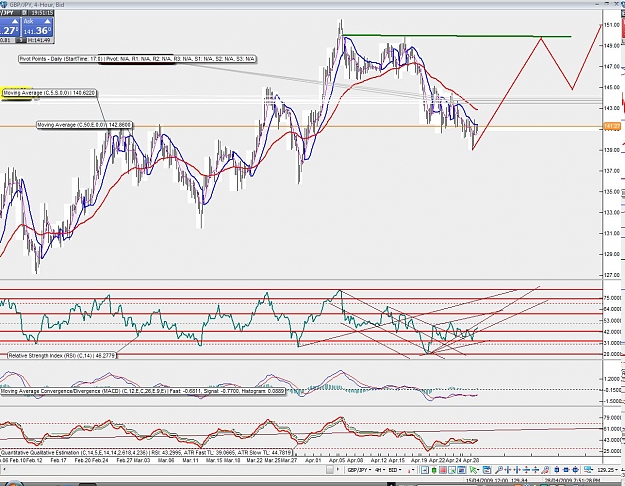Click the red square chart icon
Screen dimensions: 625x486
(443, 470)
